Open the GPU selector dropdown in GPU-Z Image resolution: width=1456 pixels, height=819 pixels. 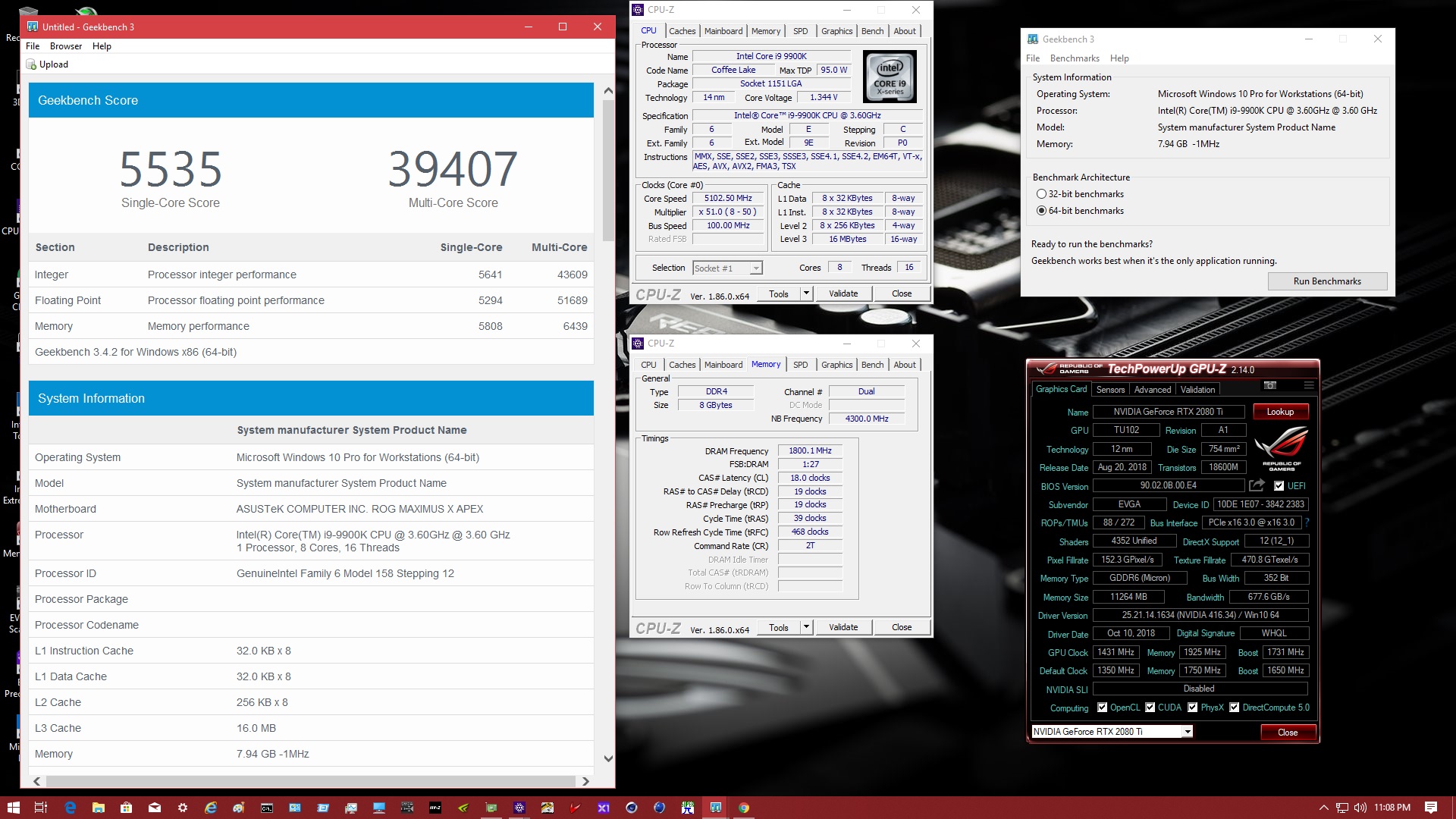(1188, 732)
